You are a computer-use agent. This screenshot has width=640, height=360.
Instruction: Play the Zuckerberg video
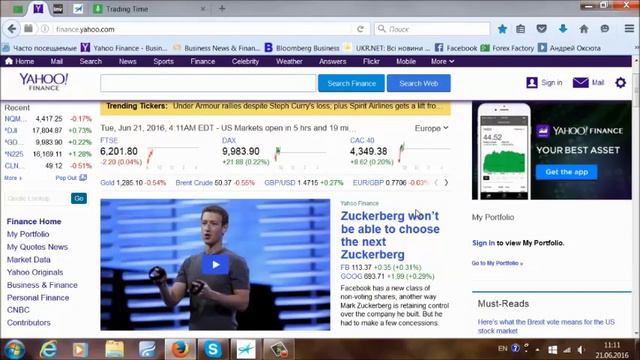215,264
